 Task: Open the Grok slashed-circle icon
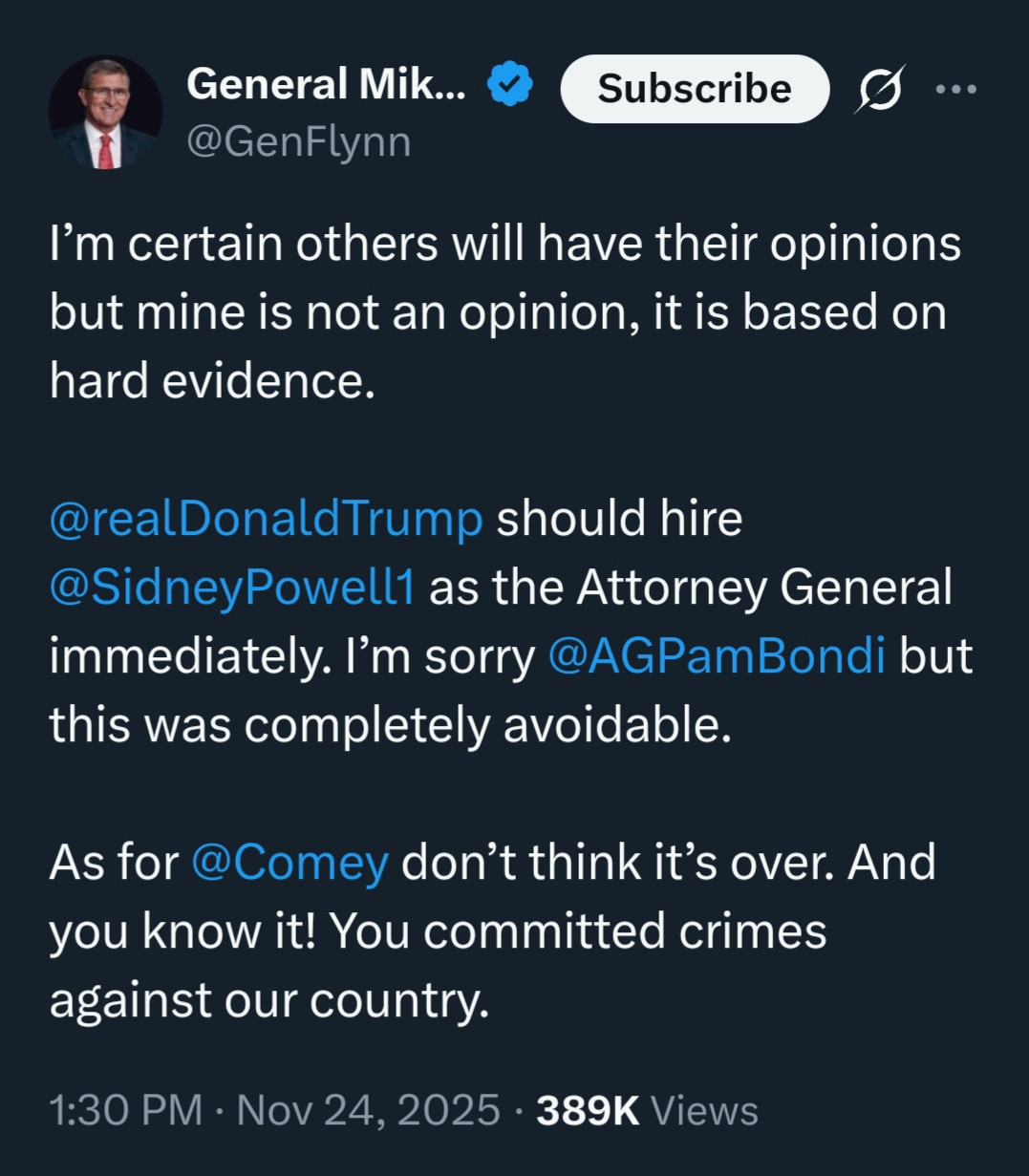pyautogui.click(x=879, y=89)
